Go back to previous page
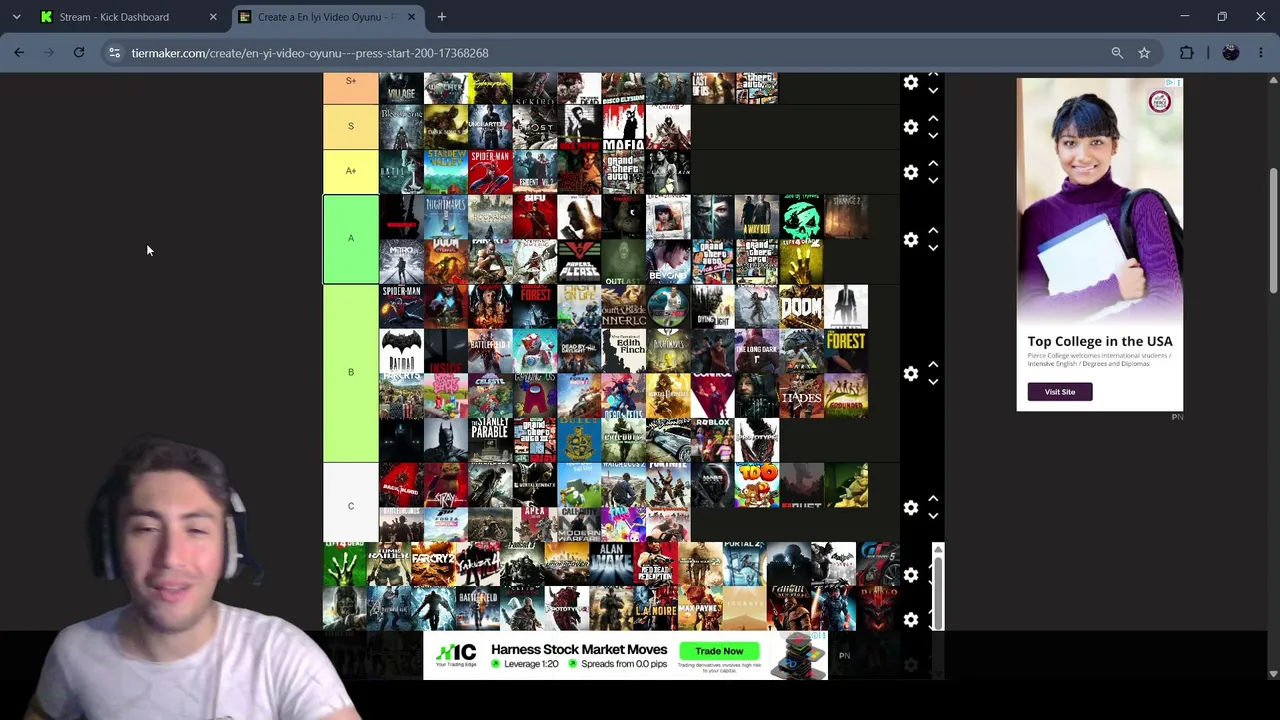Screen dimensions: 1280x720 click(19, 53)
